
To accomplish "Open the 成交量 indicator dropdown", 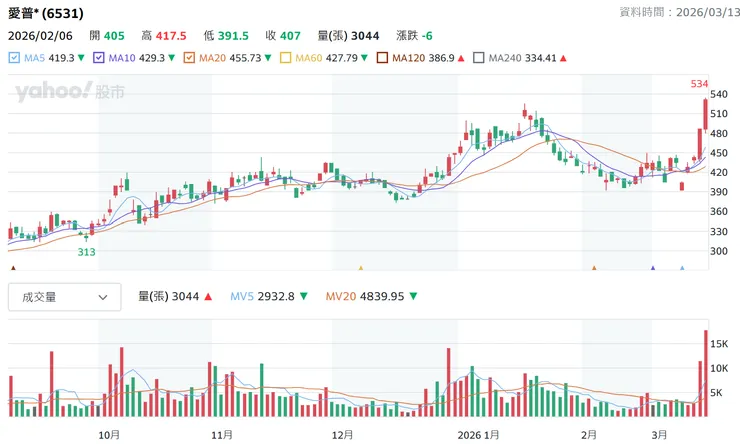I will (65, 297).
